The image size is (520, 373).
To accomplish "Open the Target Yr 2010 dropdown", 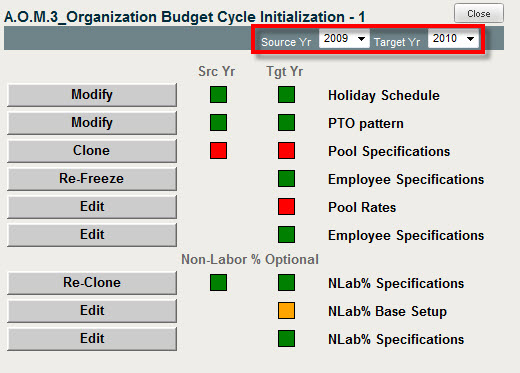I will 453,39.
